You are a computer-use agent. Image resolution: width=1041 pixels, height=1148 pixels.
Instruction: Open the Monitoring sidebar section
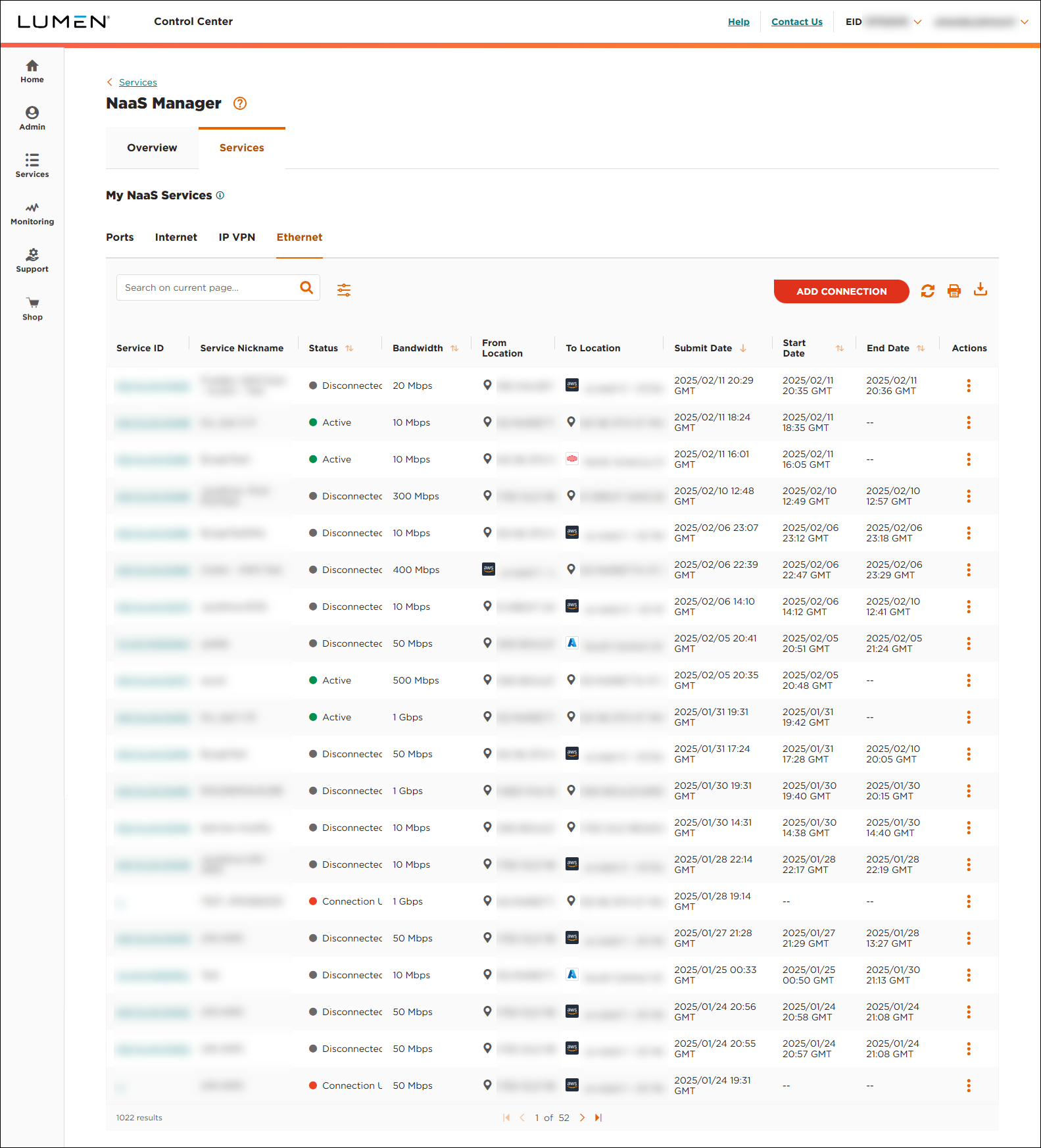click(x=32, y=214)
